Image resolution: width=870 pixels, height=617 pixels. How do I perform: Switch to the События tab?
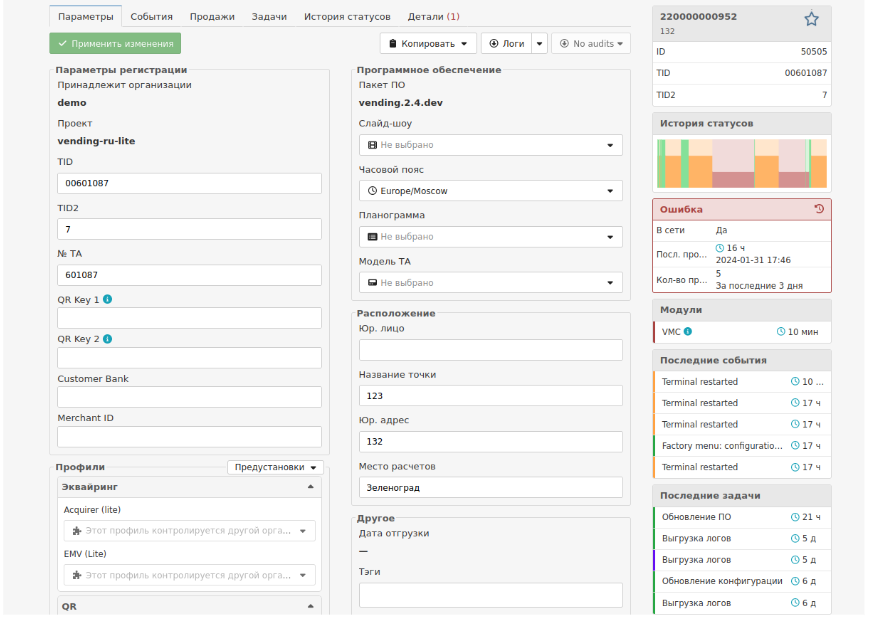pos(151,17)
